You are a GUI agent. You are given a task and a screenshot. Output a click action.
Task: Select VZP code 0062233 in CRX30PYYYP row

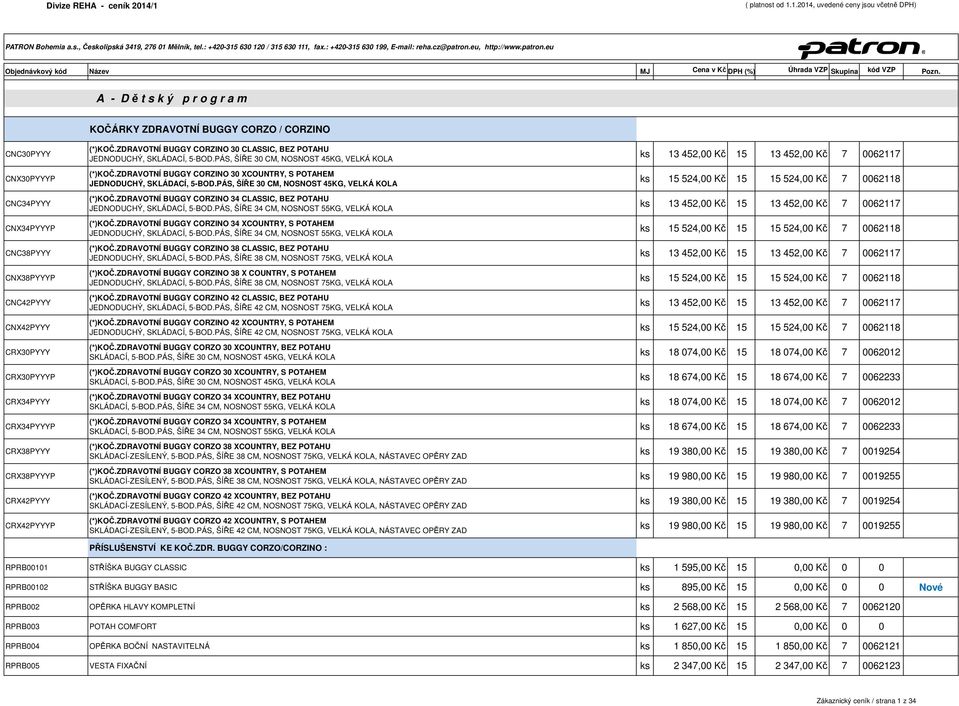pos(881,377)
